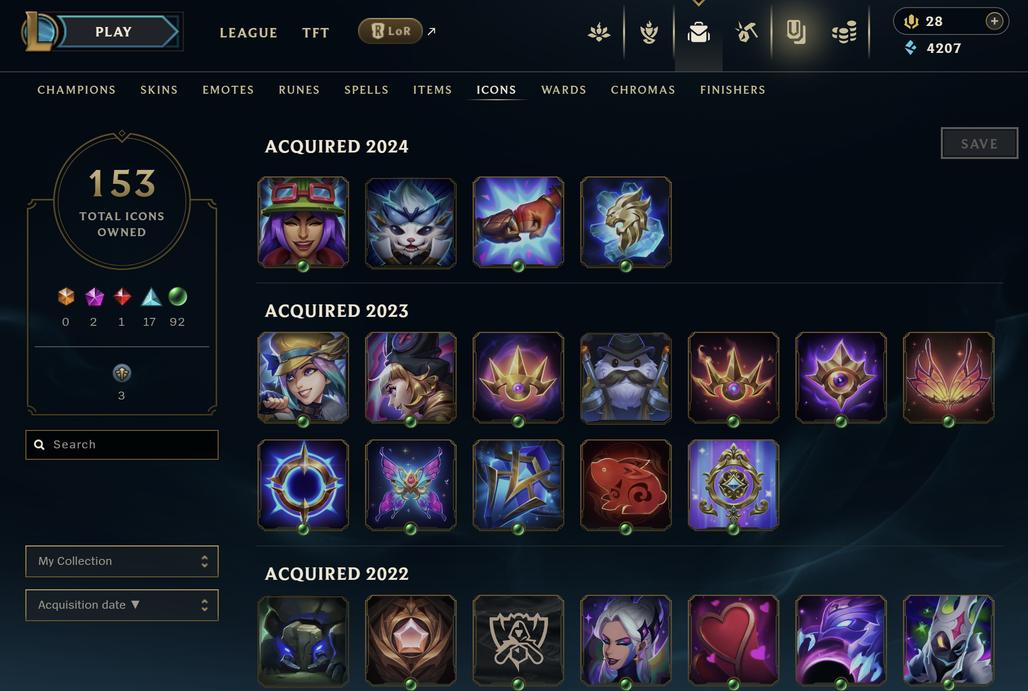Filter by the green gem rarity icon
Viewport: 1028px width, 691px height.
(178, 297)
